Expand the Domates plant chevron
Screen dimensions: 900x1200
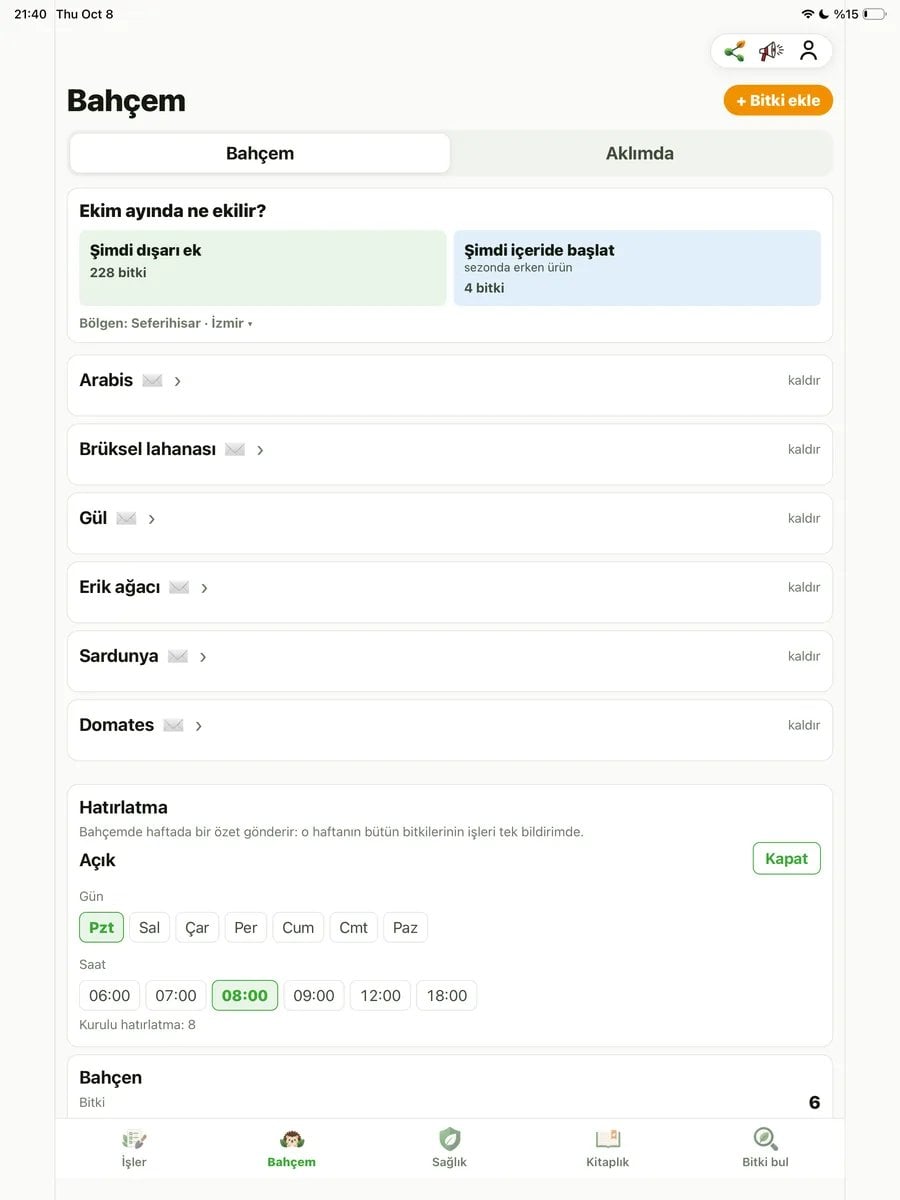click(198, 726)
